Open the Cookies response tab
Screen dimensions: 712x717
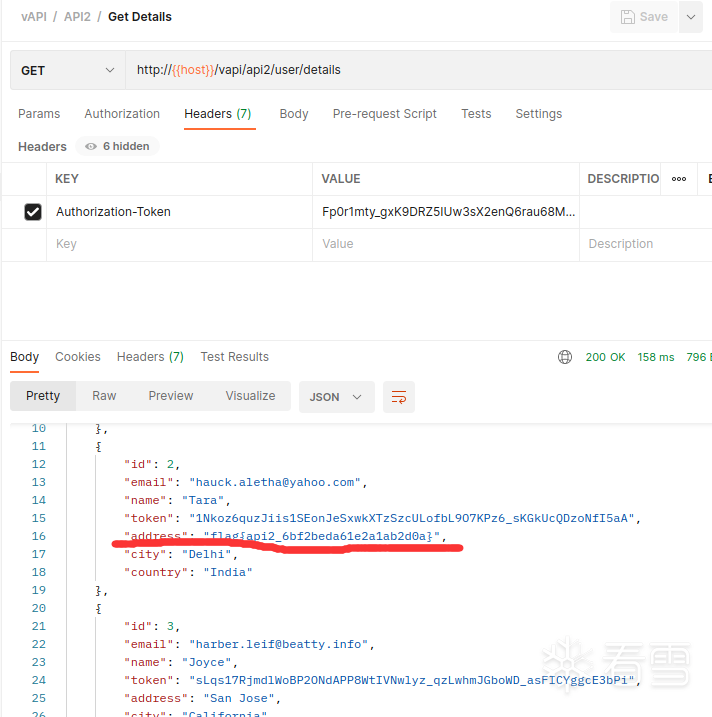click(78, 357)
